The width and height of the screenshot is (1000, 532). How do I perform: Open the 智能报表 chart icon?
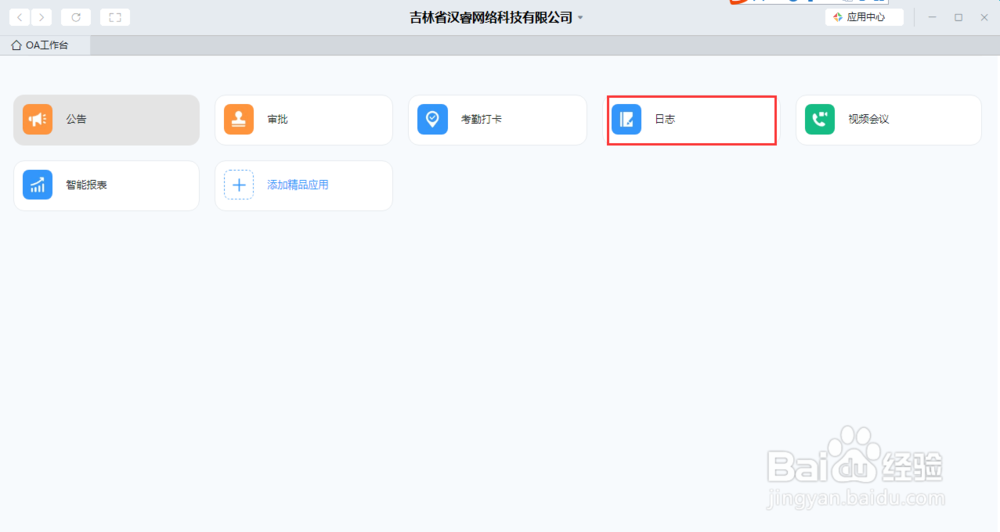[x=38, y=185]
